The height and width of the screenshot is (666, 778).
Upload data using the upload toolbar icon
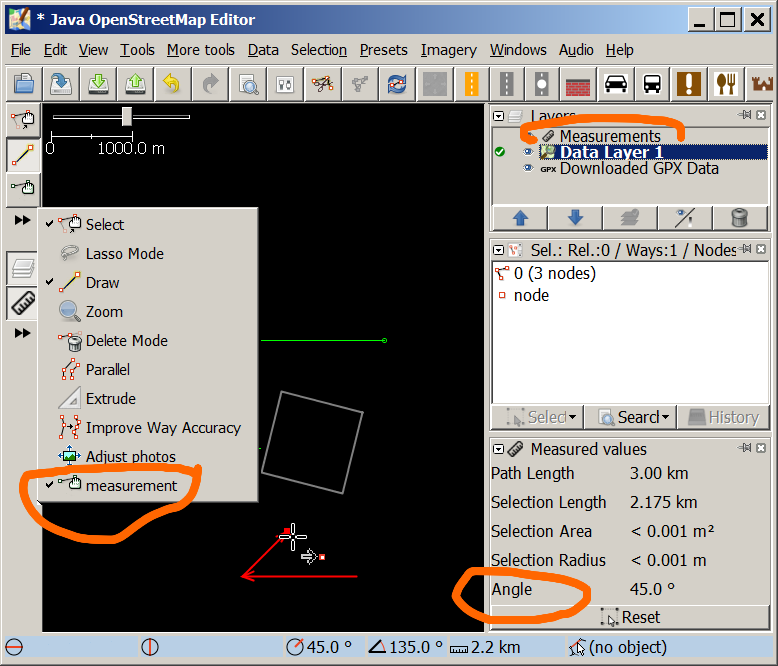pyautogui.click(x=135, y=84)
